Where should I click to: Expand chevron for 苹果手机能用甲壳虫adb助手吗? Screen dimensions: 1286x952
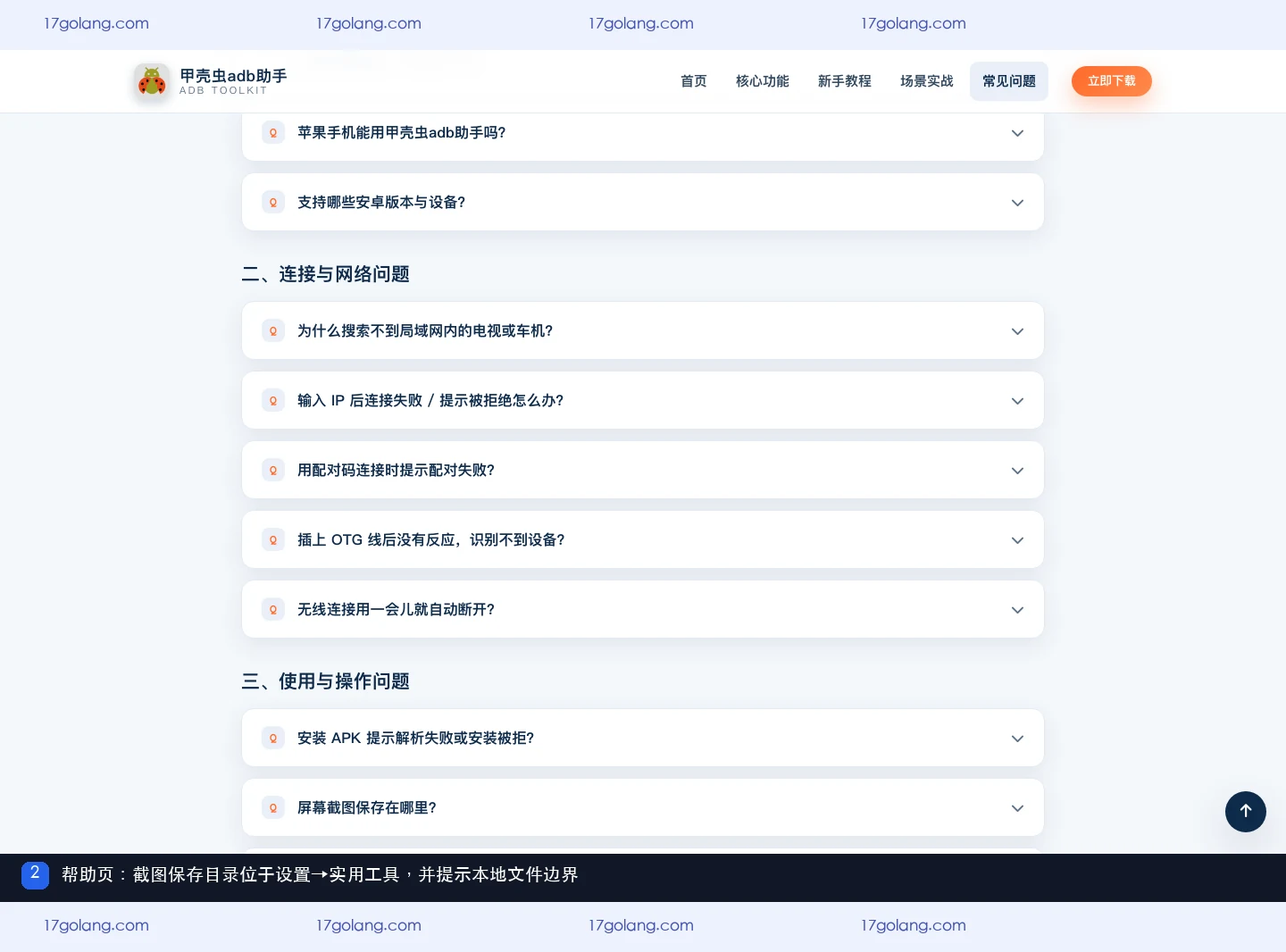point(1017,133)
